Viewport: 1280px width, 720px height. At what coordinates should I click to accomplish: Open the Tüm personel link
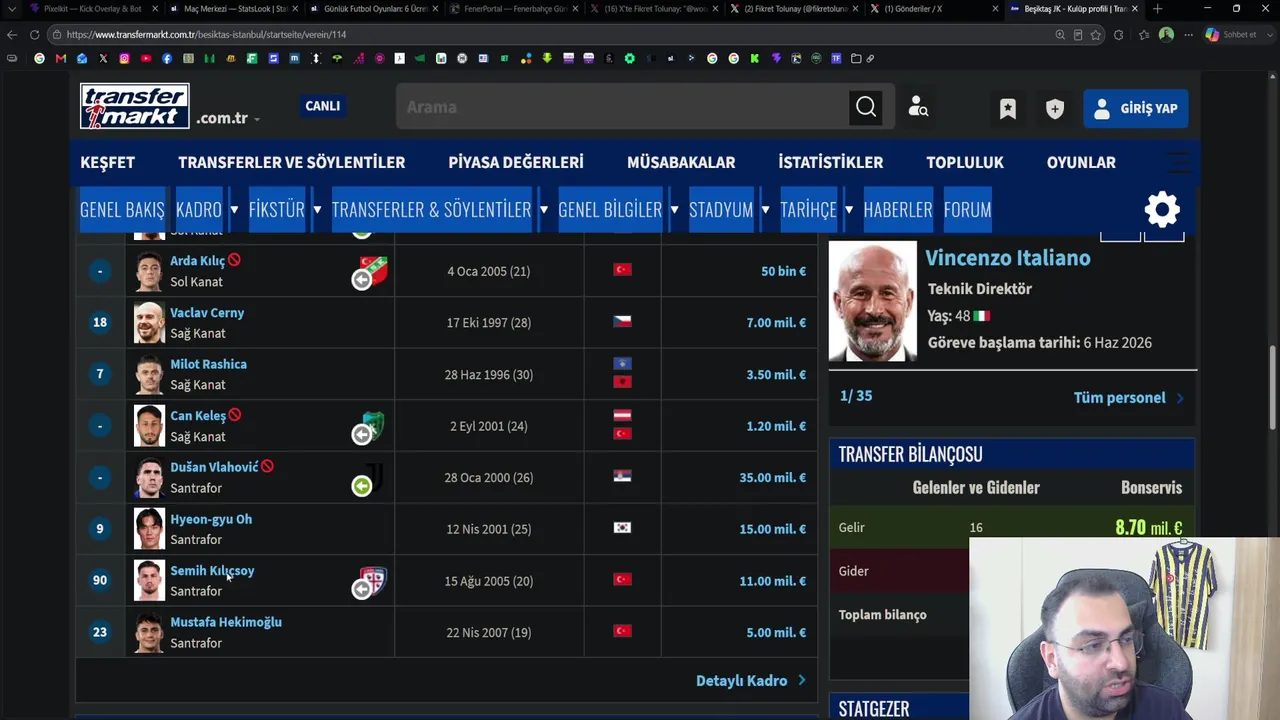click(x=1128, y=398)
